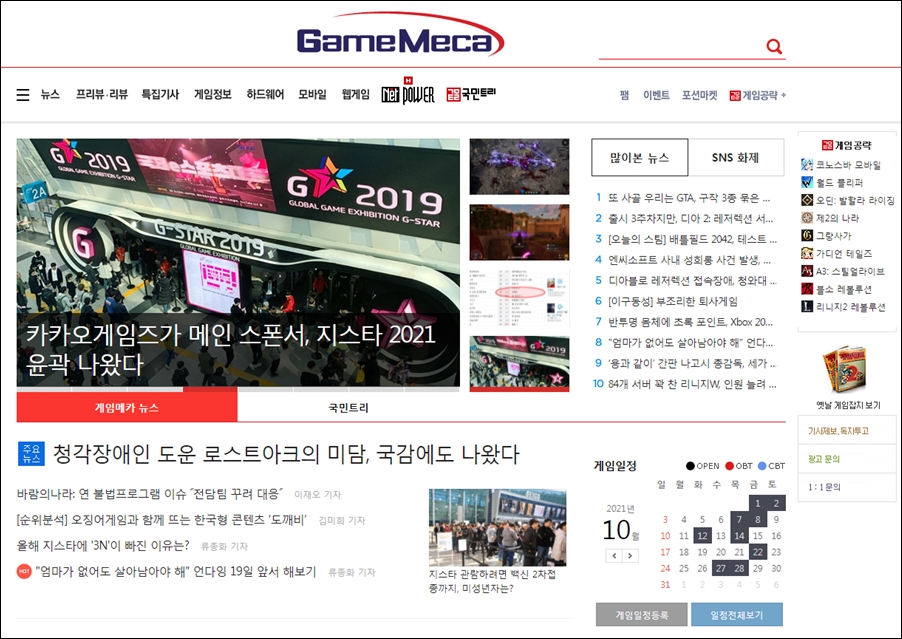Select the 게임메카 뉴스 tab
The width and height of the screenshot is (902, 639).
[127, 407]
